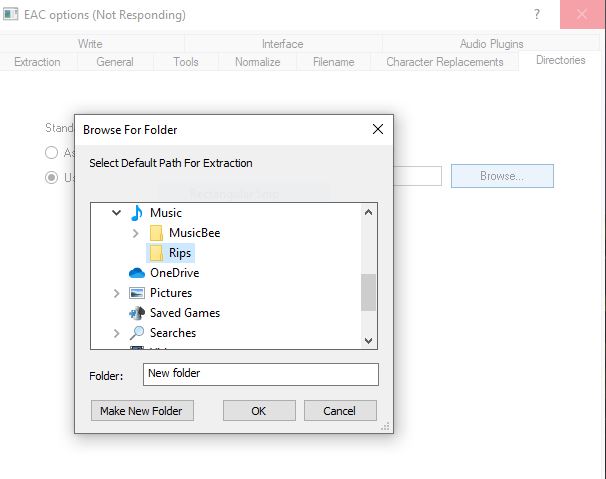Open the Tools tab
Image resolution: width=606 pixels, height=479 pixels.
click(x=186, y=62)
